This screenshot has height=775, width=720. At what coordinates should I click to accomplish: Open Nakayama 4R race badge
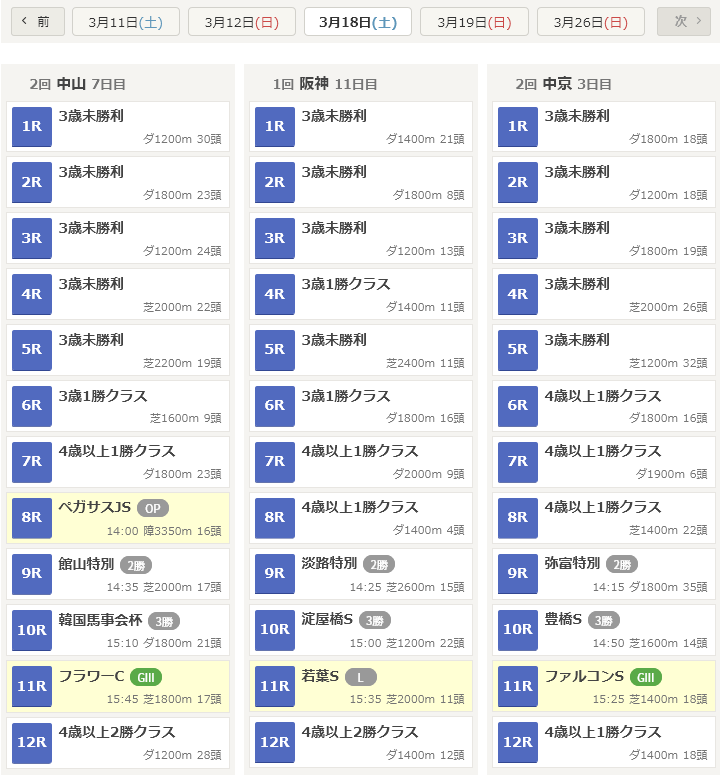[32, 294]
